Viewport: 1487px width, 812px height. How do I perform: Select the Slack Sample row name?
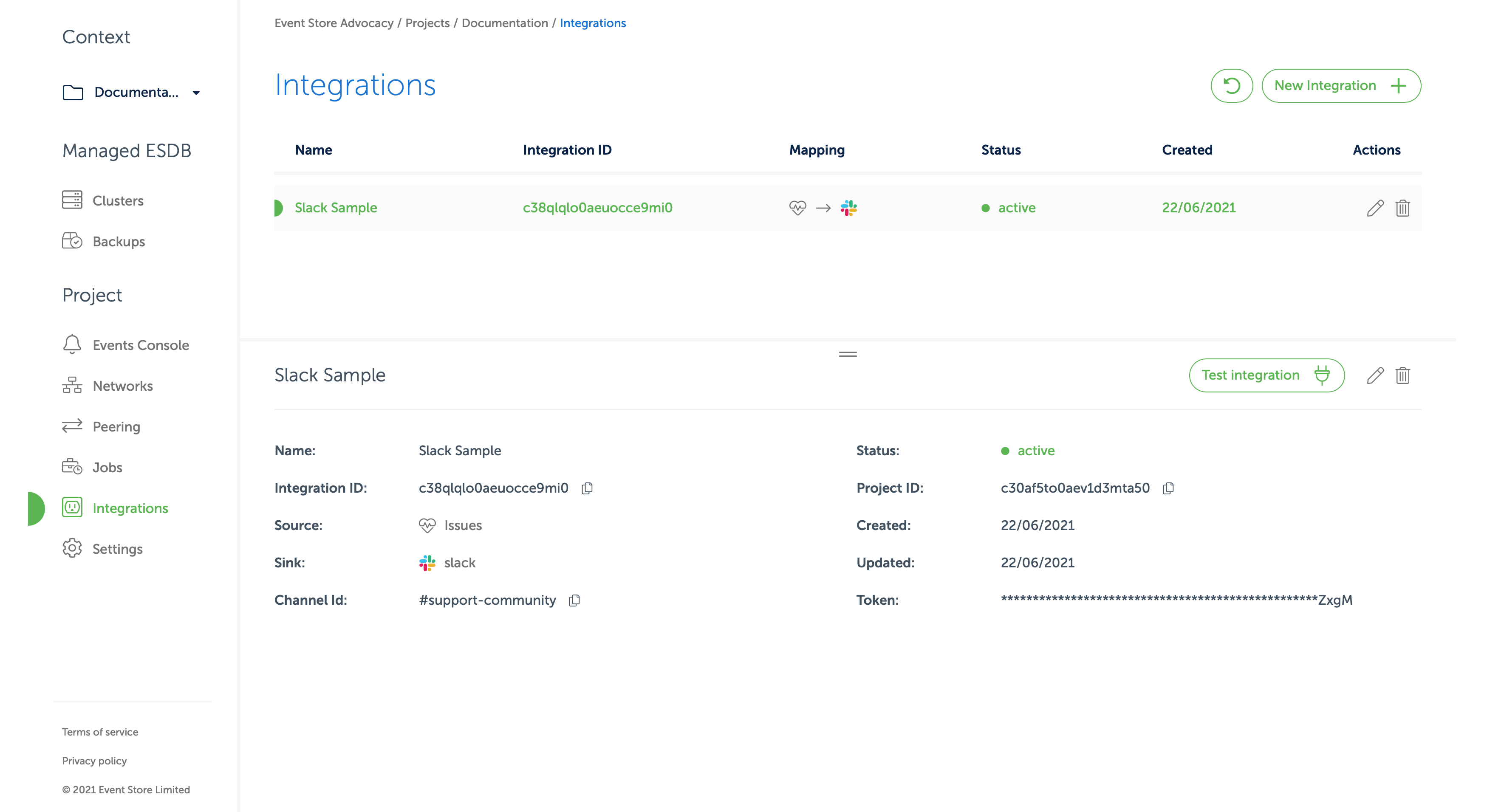[335, 208]
